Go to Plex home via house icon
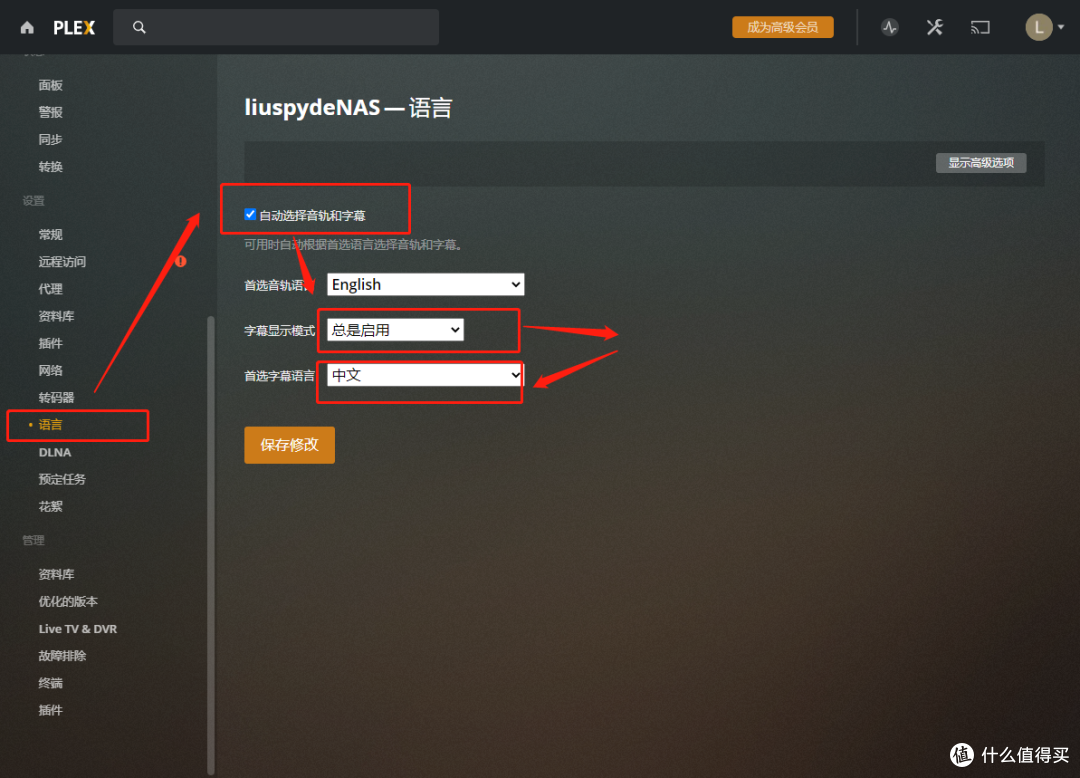 coord(27,28)
